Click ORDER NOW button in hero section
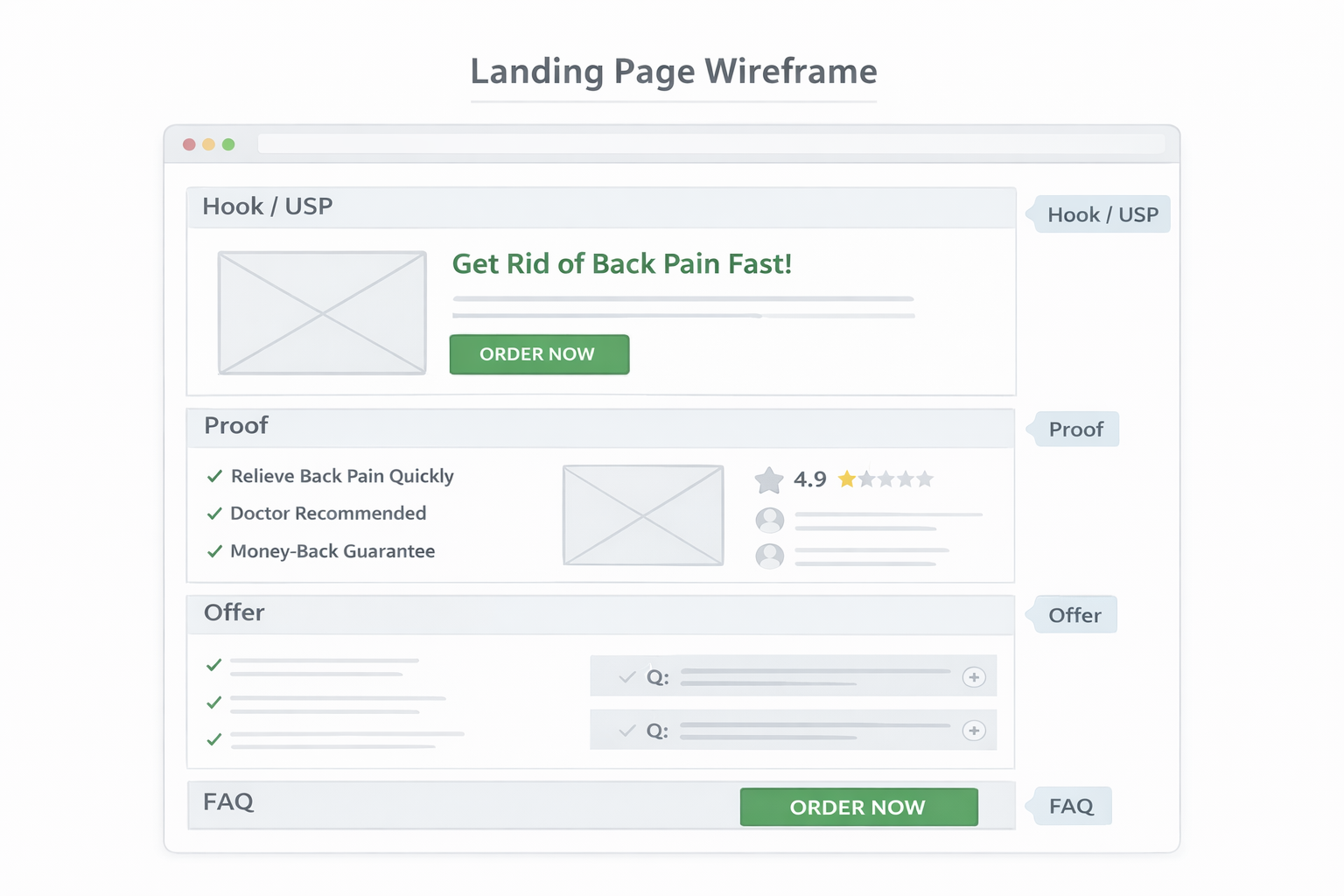Viewport: 1344px width, 896px height. click(539, 354)
